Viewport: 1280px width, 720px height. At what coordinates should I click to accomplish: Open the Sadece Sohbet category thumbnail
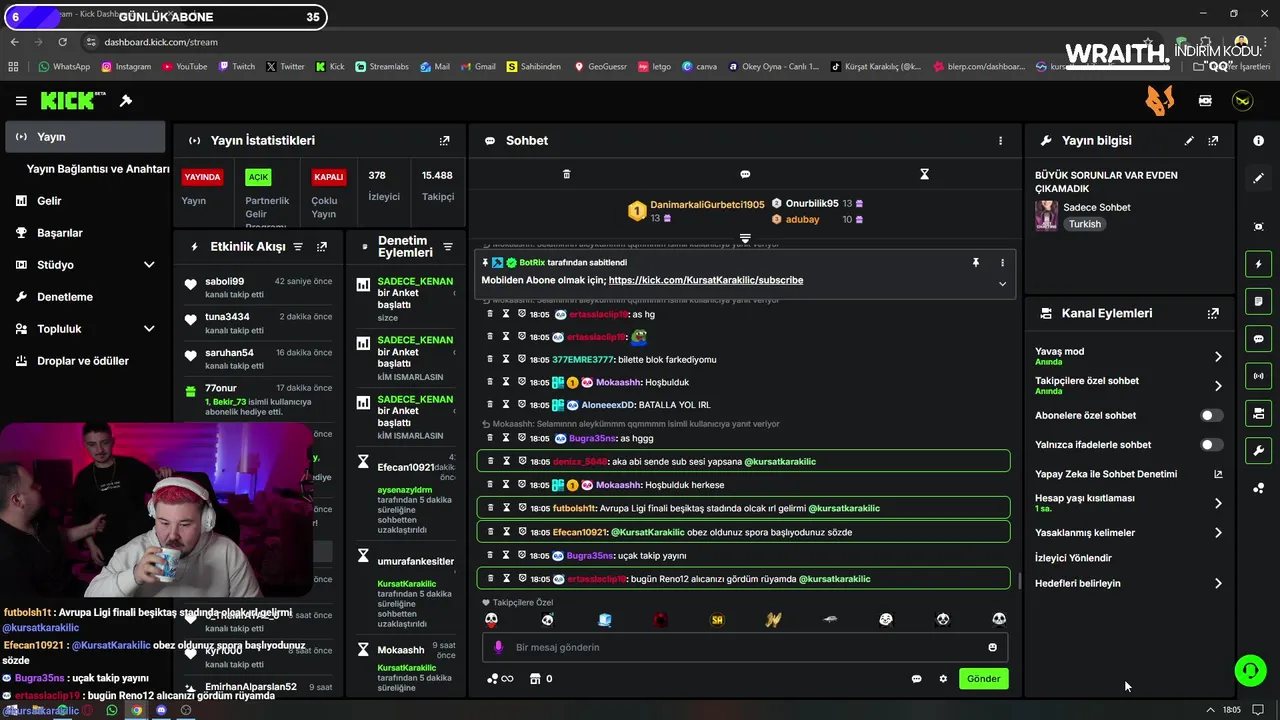coord(1046,215)
